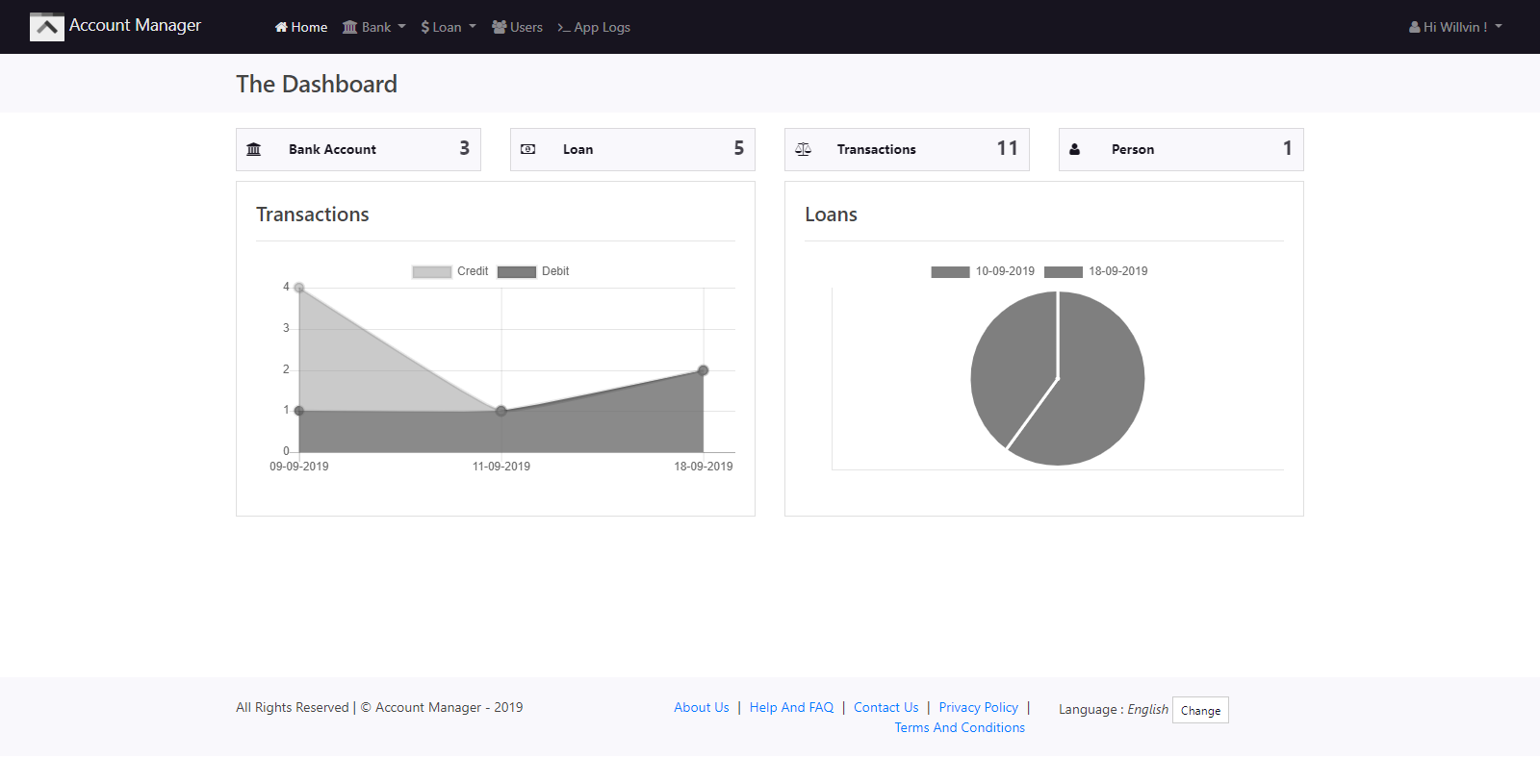The height and width of the screenshot is (784, 1540).
Task: Click the 18-09-2019 x-axis label
Action: tap(704, 467)
